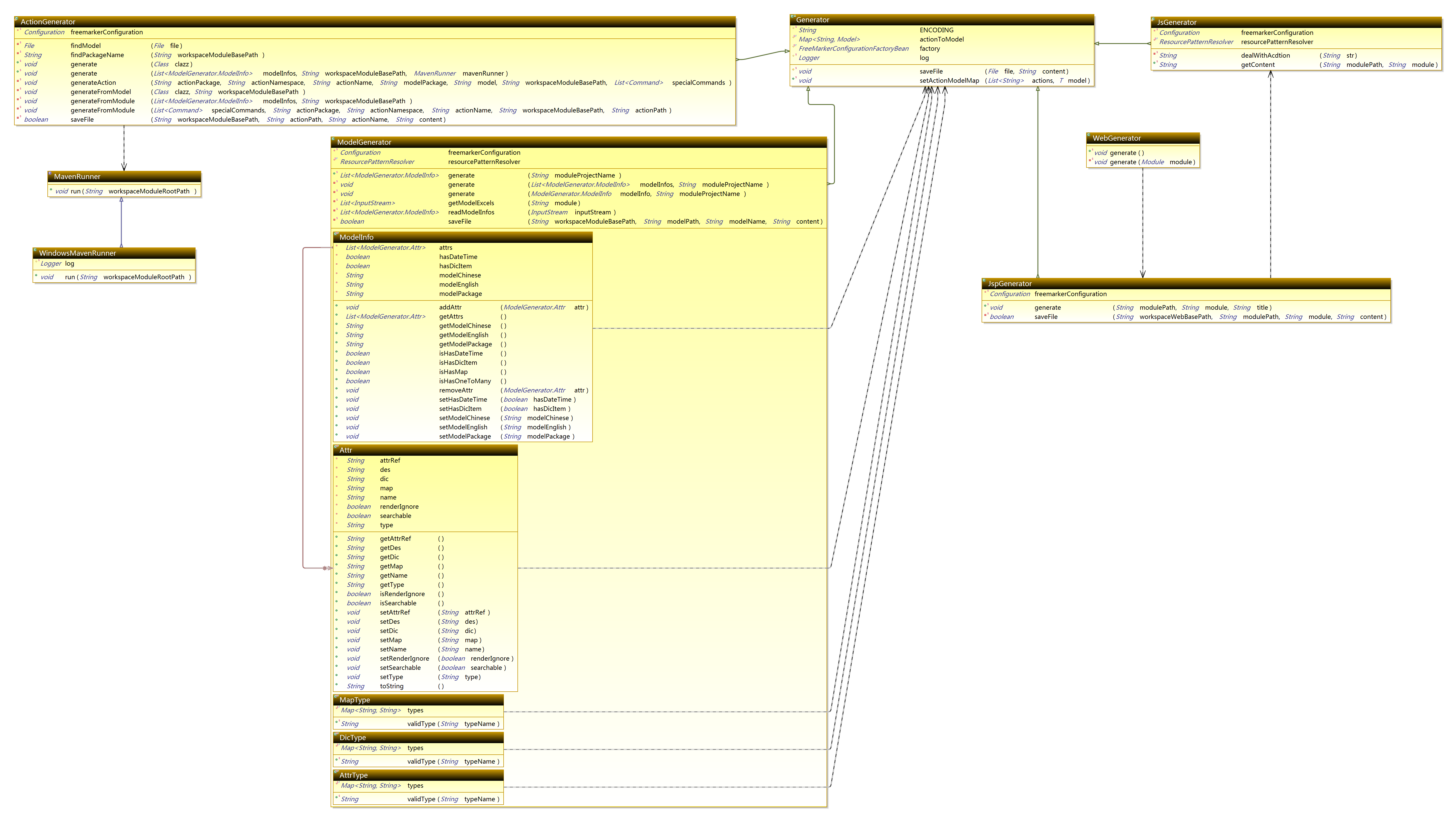Select the isHasOneToMany method row

tap(462, 381)
